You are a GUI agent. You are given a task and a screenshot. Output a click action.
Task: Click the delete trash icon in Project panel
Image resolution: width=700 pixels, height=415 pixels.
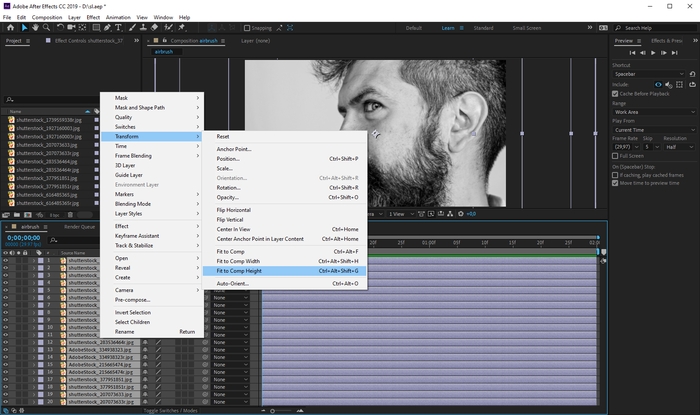(x=70, y=215)
